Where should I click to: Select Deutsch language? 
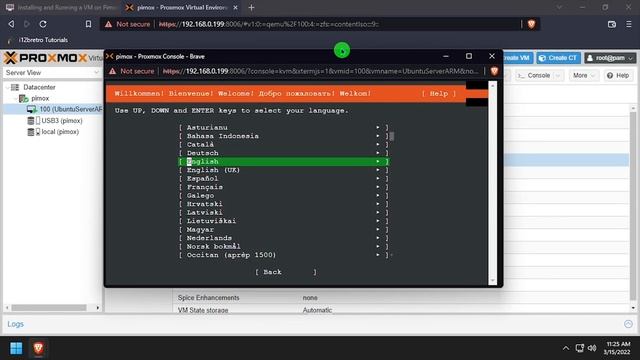284,153
